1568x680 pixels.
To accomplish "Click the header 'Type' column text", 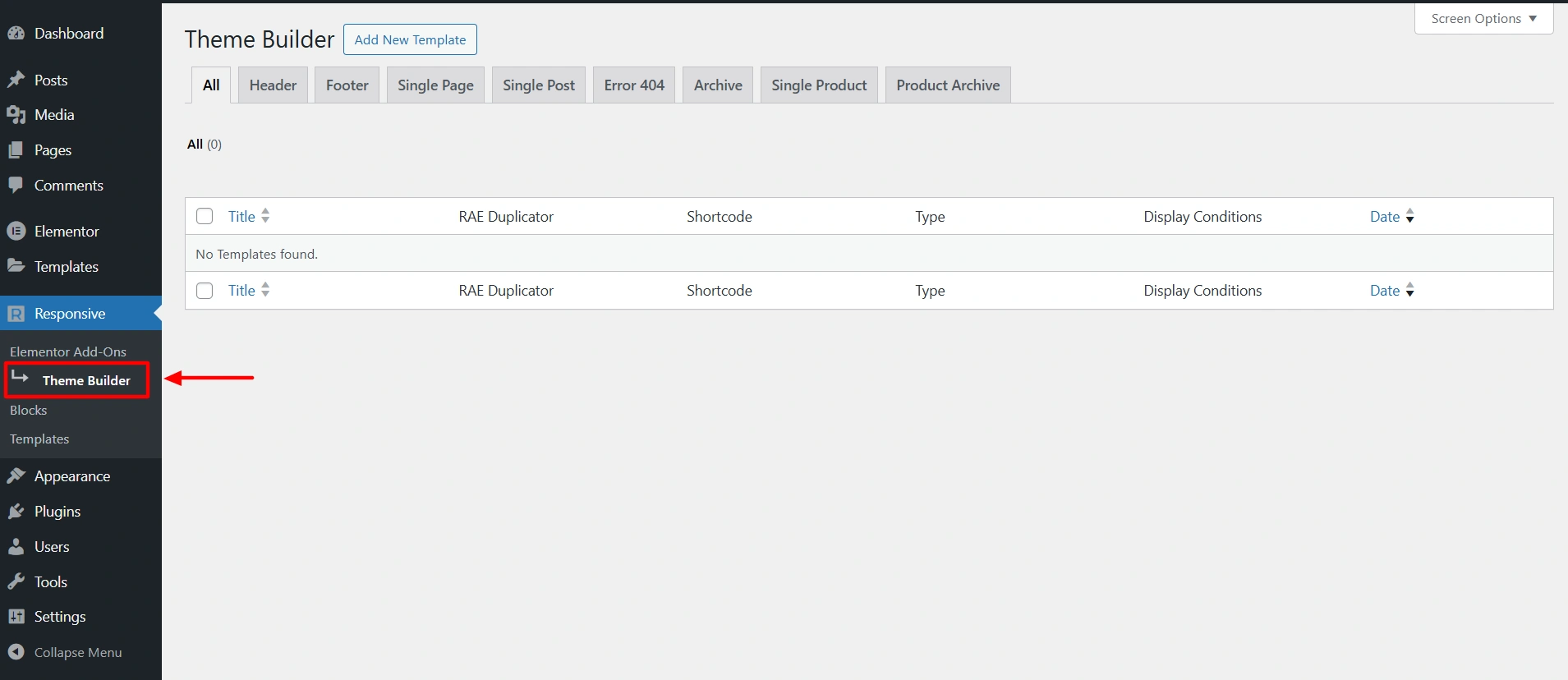I will tap(930, 217).
